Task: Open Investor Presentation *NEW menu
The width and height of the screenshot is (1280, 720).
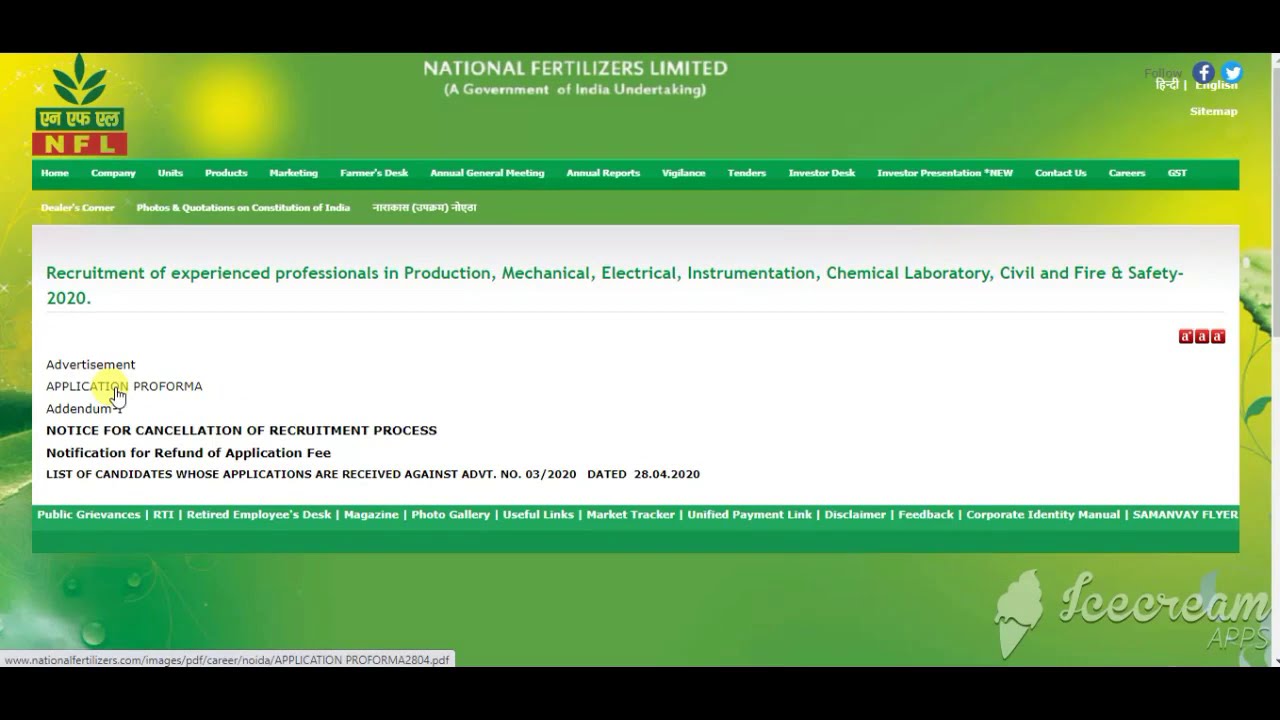Action: coord(945,173)
